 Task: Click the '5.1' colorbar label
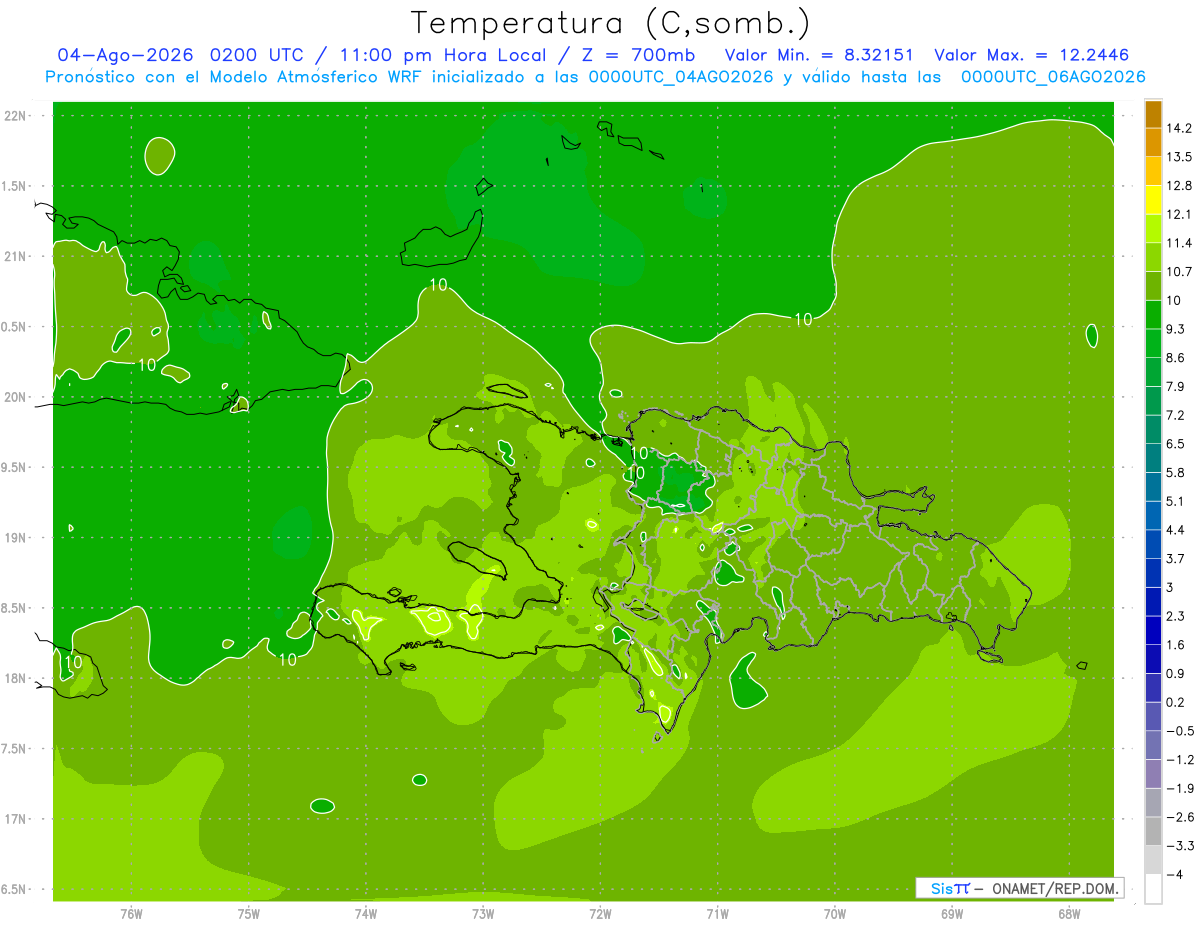point(1175,501)
